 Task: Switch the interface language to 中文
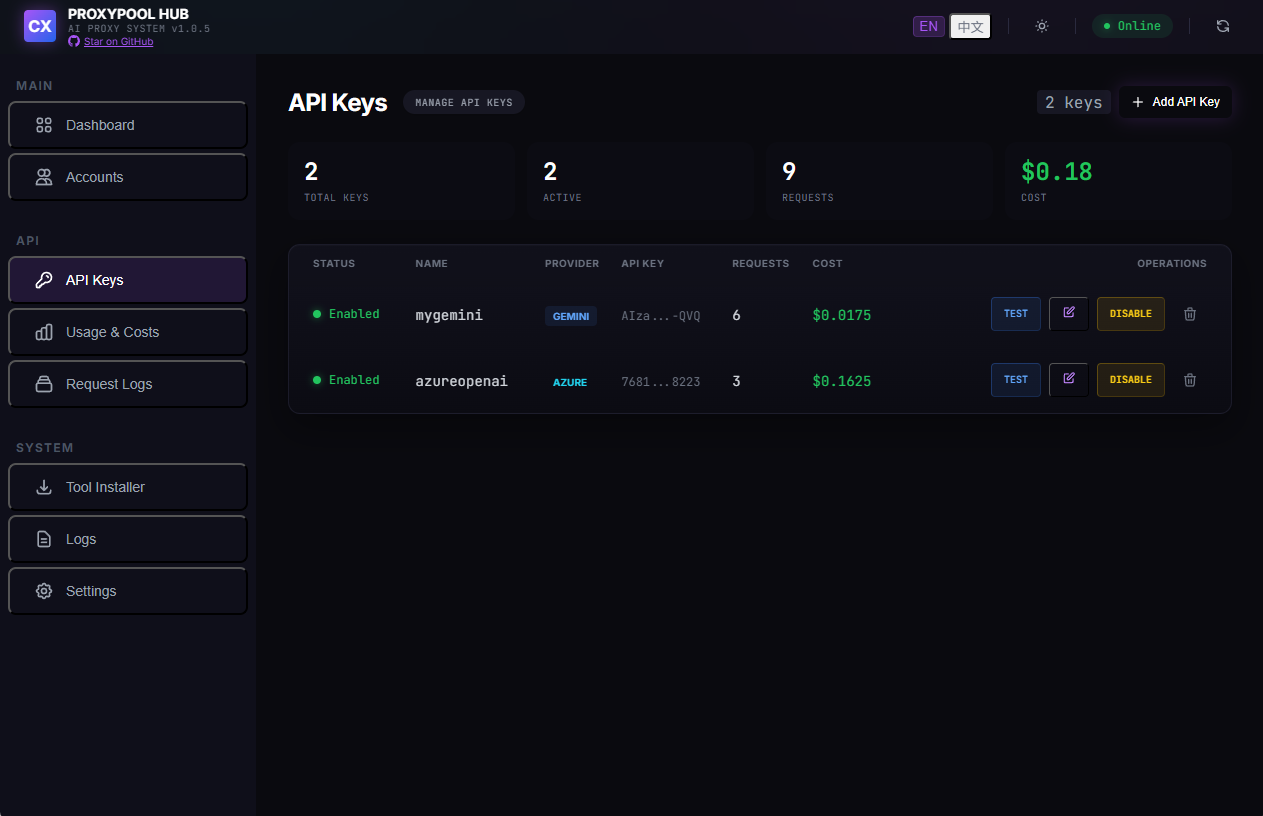(x=969, y=26)
